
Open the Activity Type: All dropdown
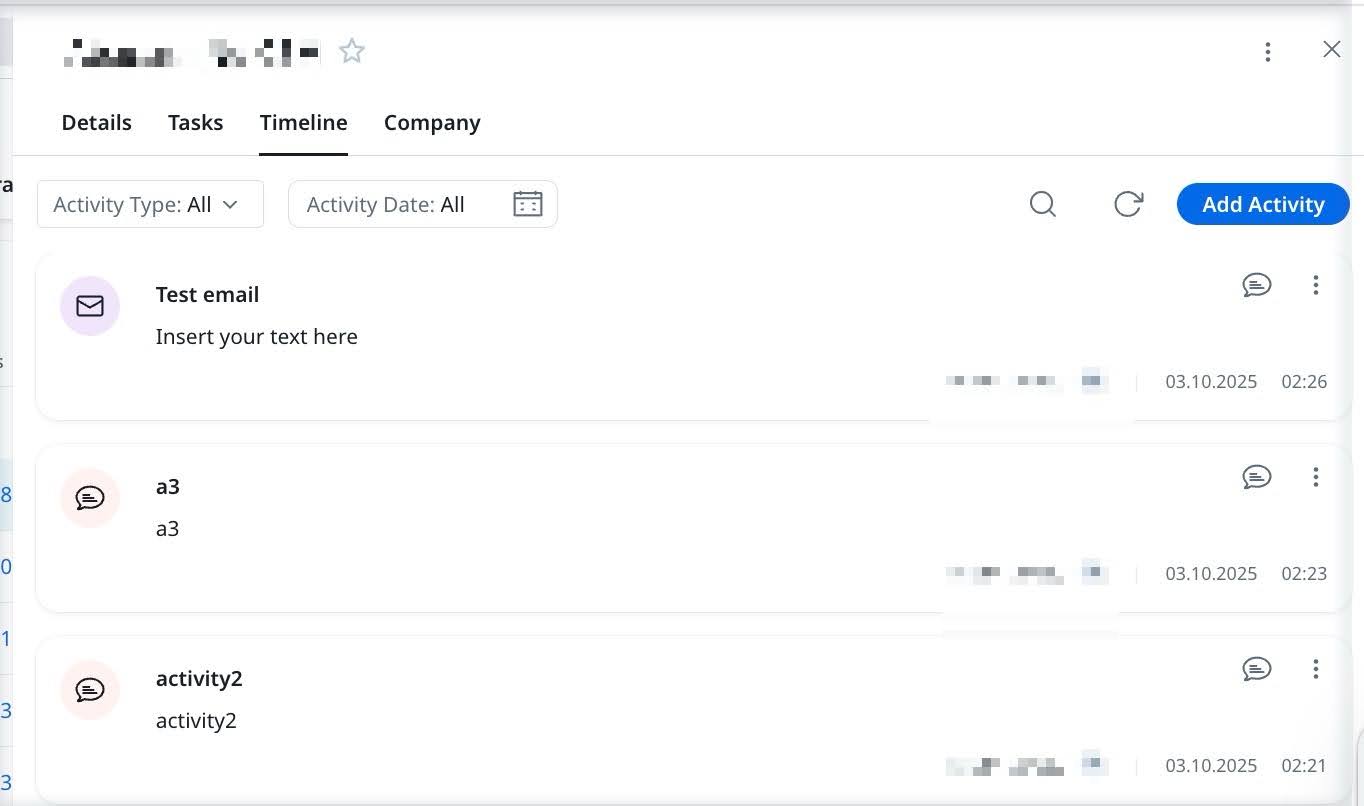click(x=150, y=204)
